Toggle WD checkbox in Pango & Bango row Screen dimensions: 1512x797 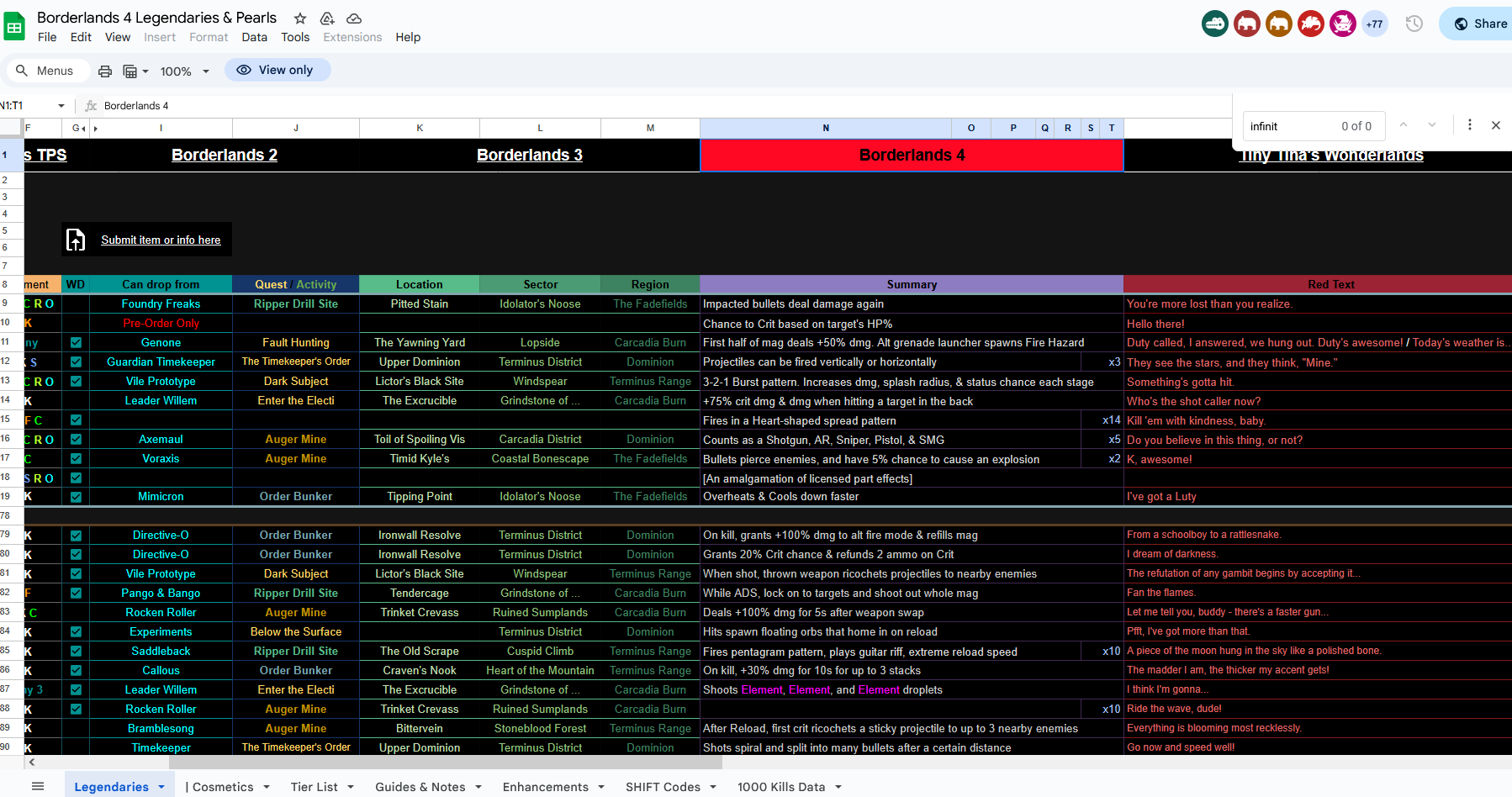tap(76, 593)
